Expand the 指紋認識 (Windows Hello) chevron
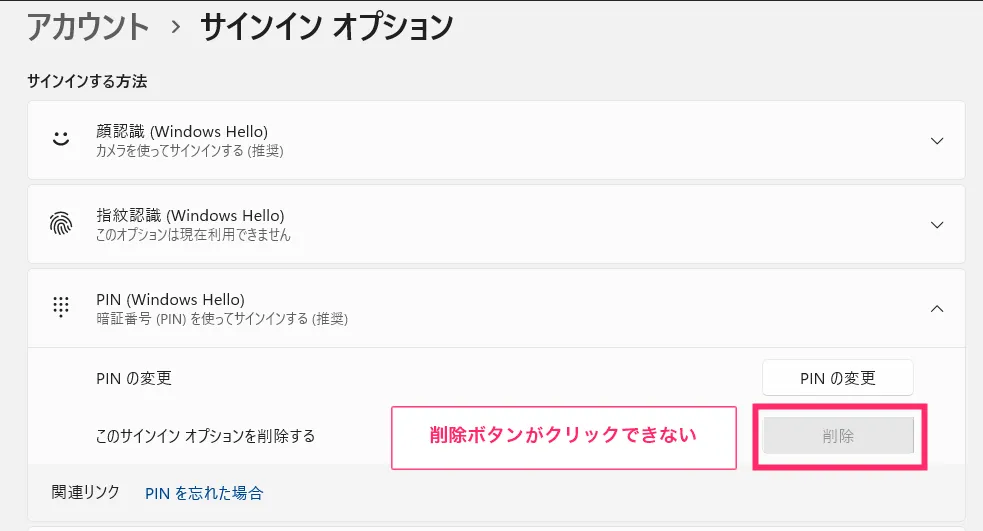Screen dimensions: 983x531 (937, 225)
